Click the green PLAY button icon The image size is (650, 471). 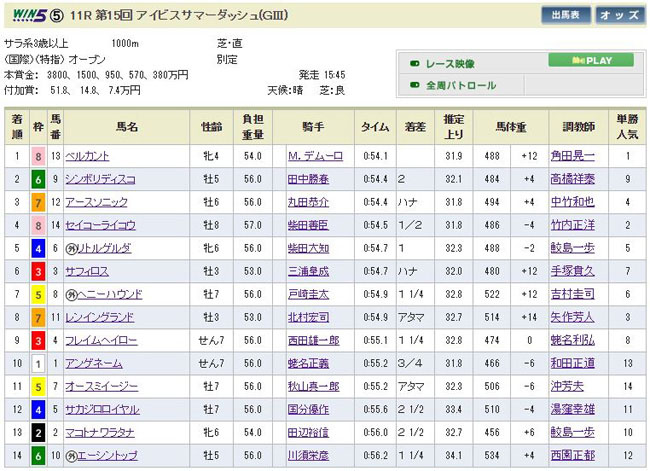(591, 60)
